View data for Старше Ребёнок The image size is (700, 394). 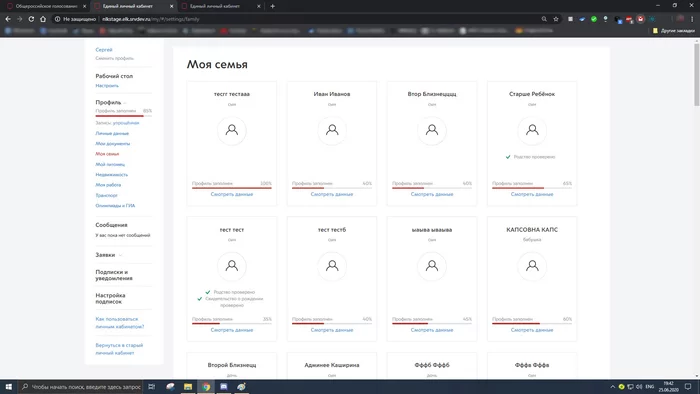[x=532, y=194]
